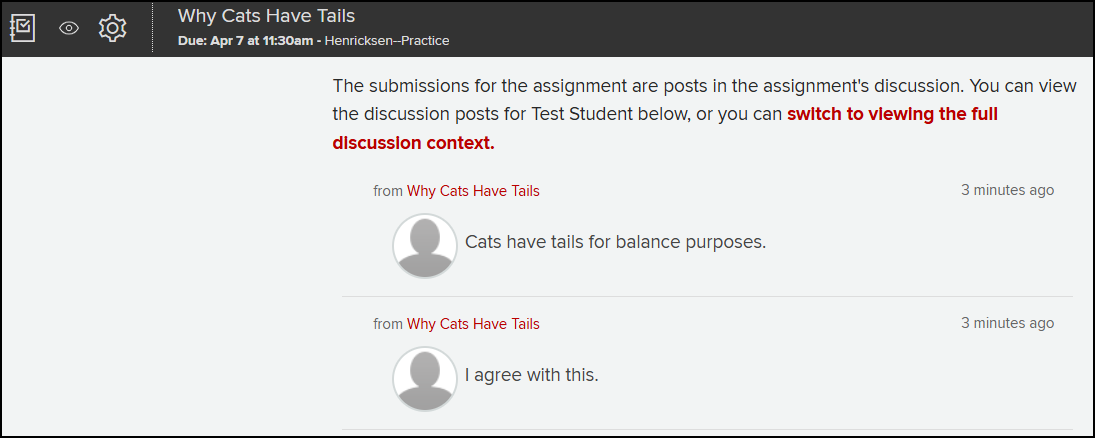Screen dimensions: 1095x438
Task: Click timestamp on the I agree post
Action: pos(1008,323)
